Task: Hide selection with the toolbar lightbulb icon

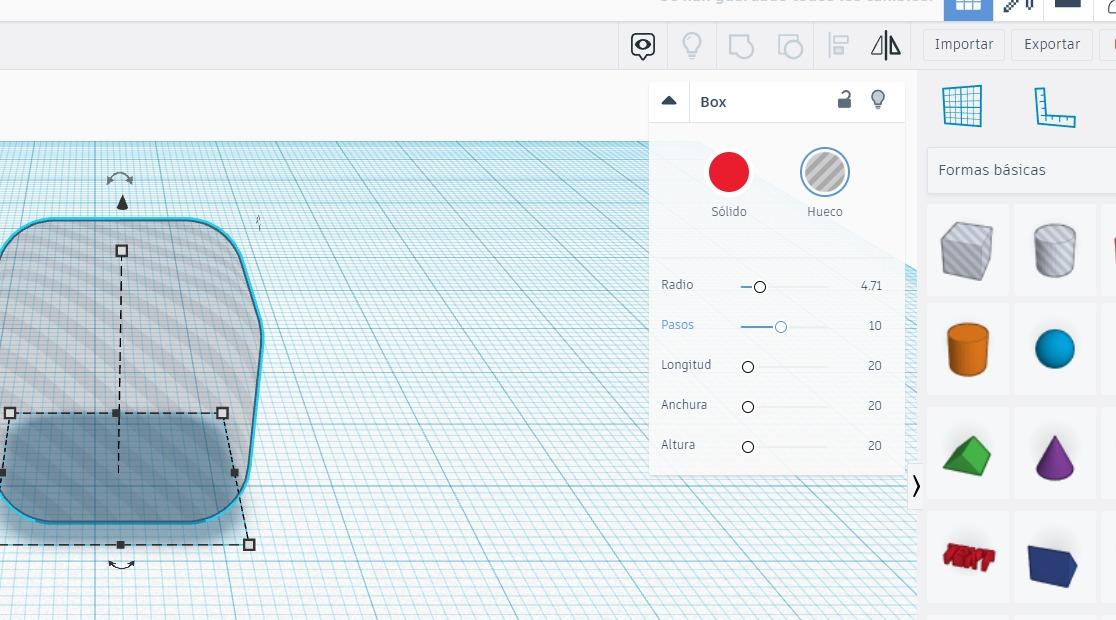Action: point(692,46)
